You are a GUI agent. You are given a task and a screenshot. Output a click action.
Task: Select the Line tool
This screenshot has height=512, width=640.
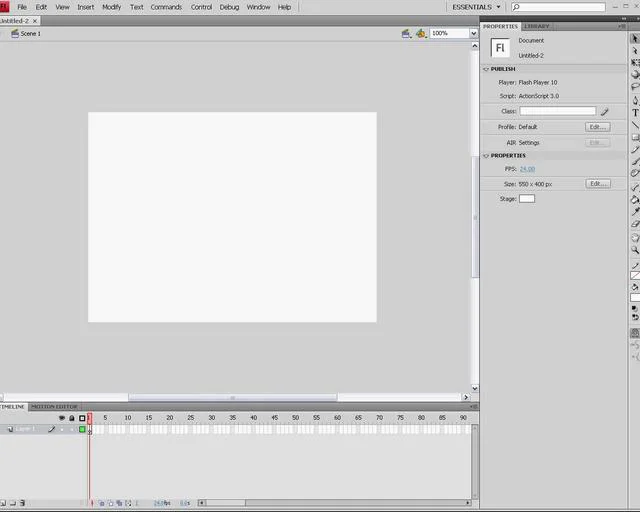point(635,125)
